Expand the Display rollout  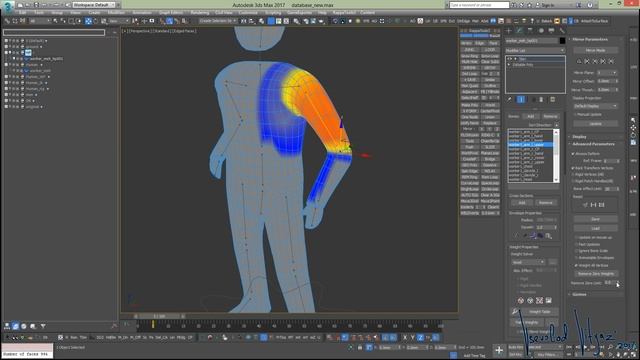point(579,137)
